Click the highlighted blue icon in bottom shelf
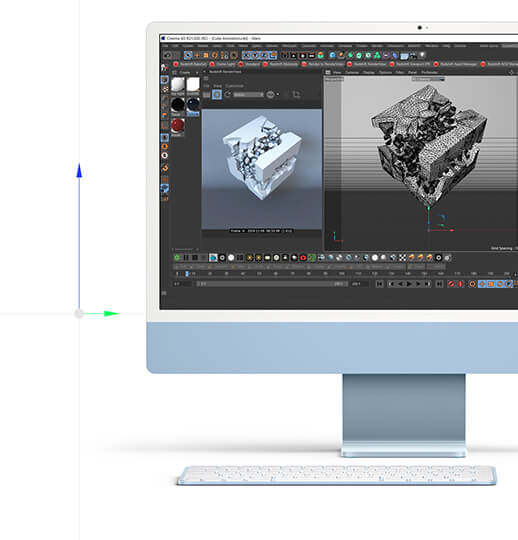This screenshot has width=518, height=540. tap(213, 258)
